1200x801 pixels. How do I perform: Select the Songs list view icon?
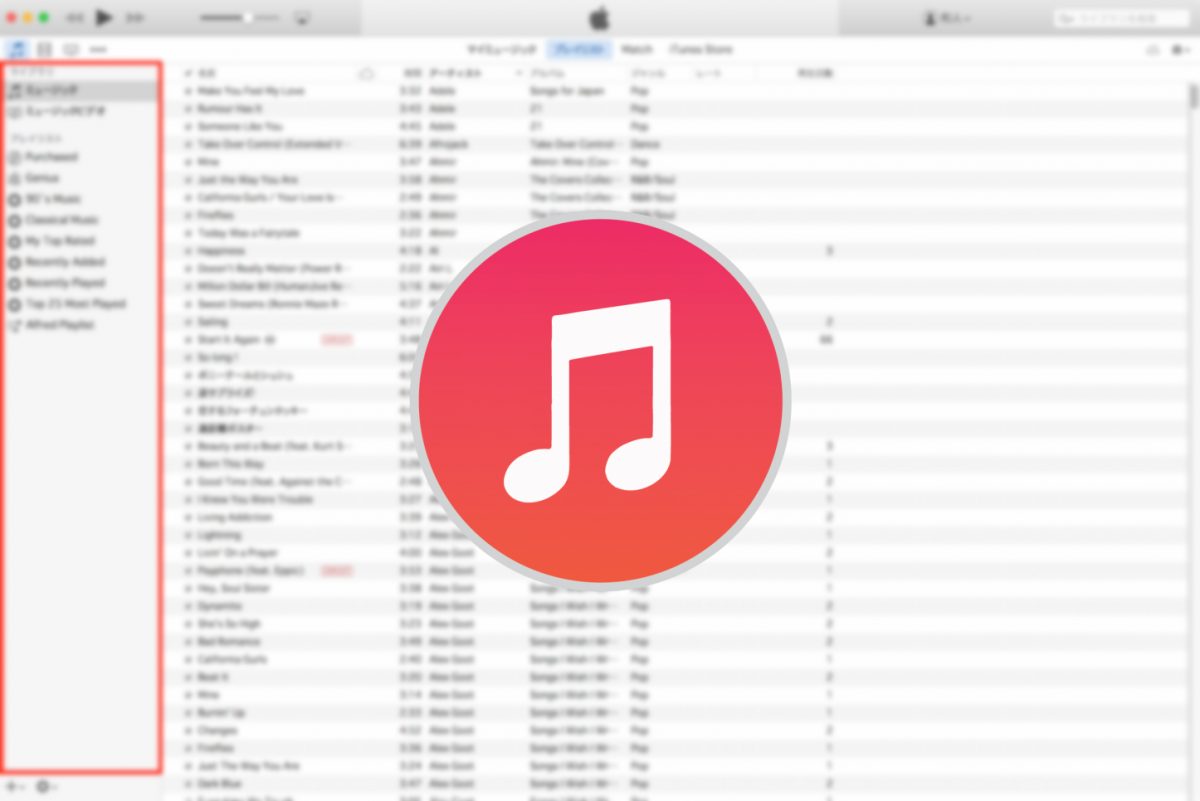[18, 49]
